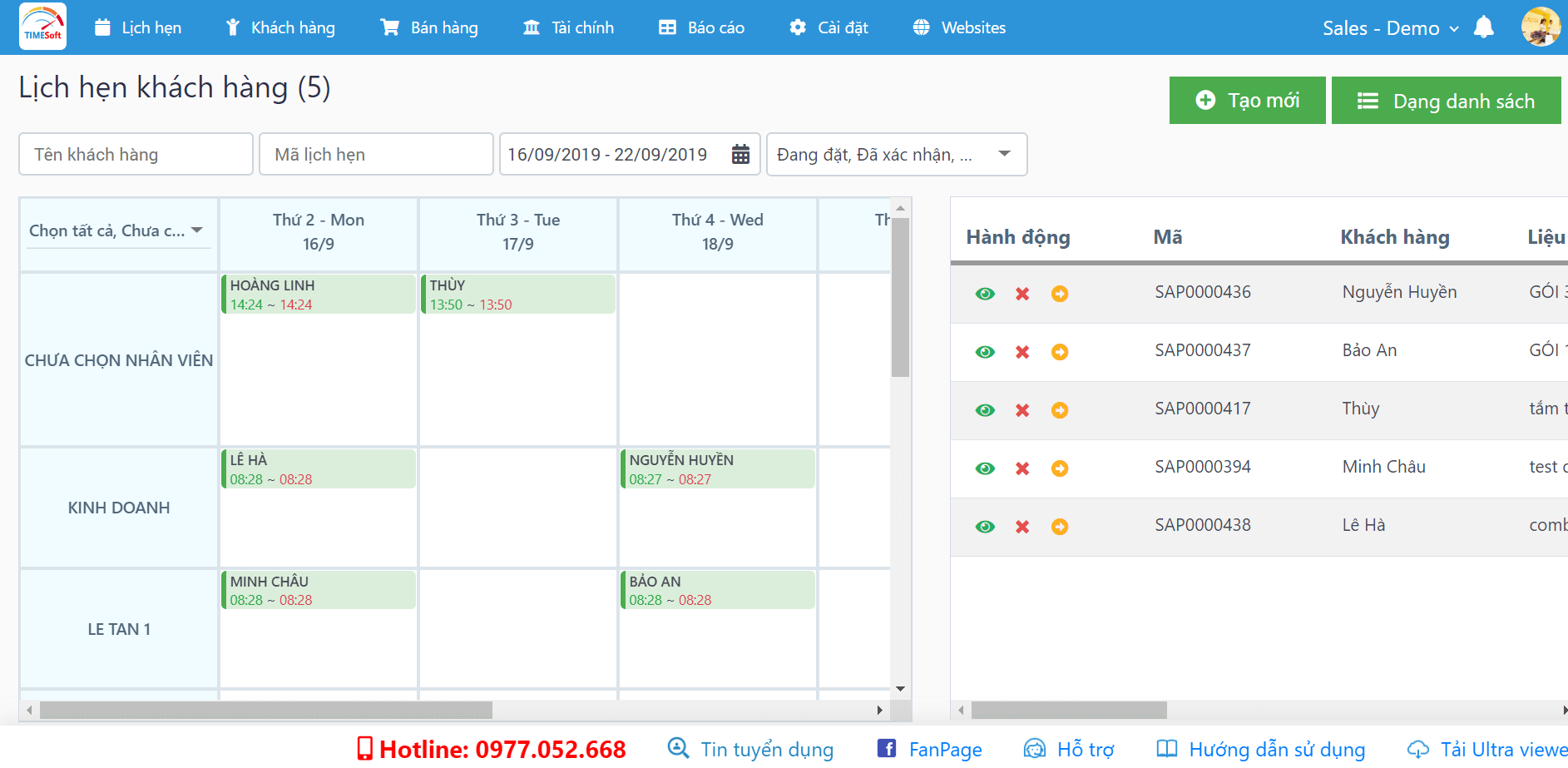Viewport: 1568px width, 768px height.
Task: Click the Tạo mới button
Action: click(1247, 101)
